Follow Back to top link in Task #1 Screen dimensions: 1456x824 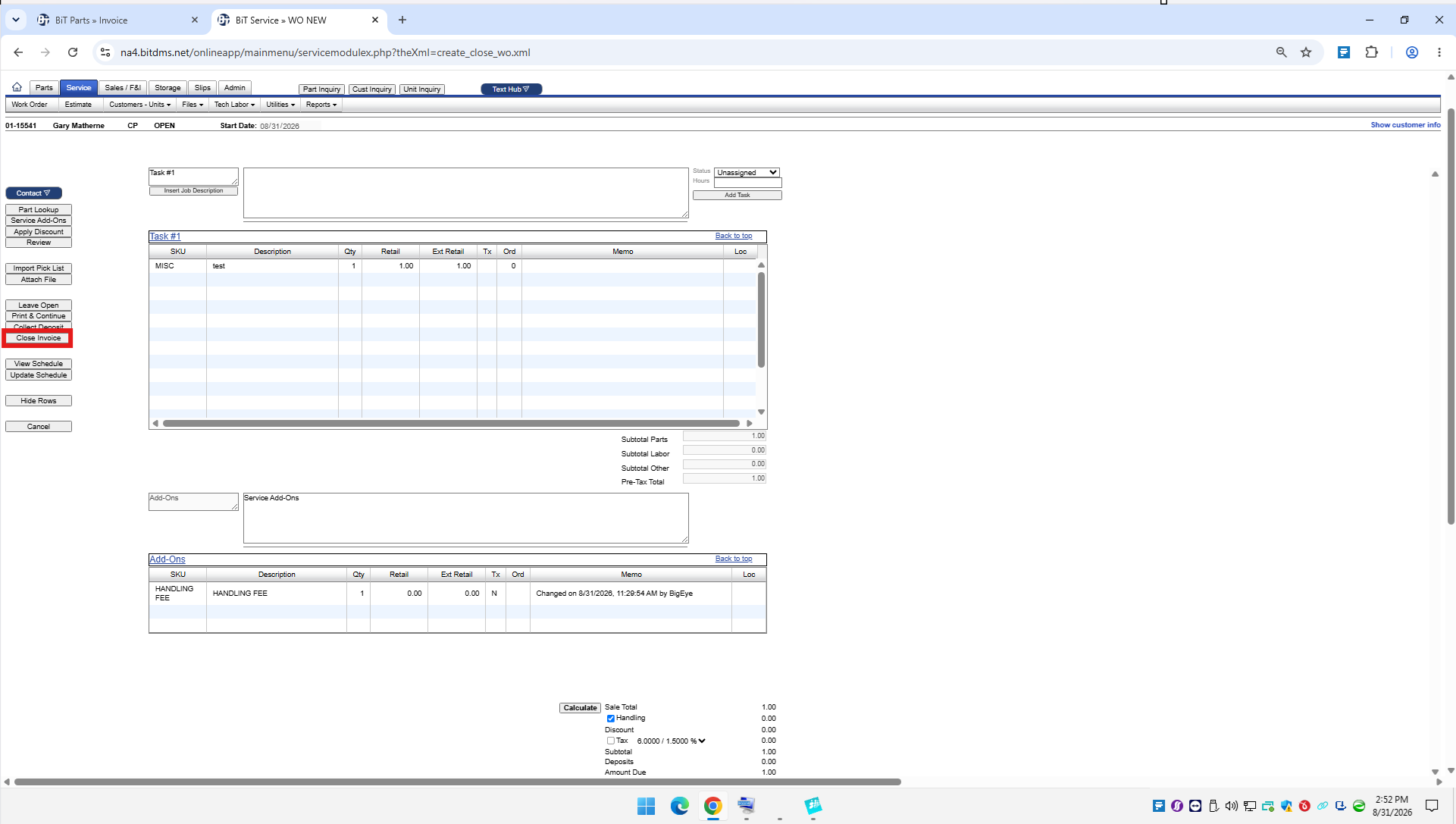(734, 236)
